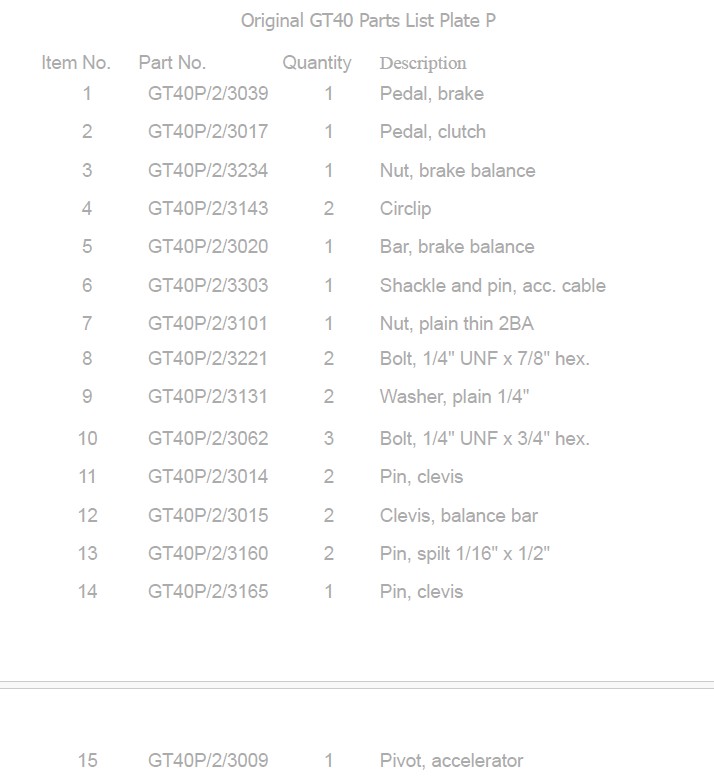Select part number GT40P/2/3234
The width and height of the screenshot is (714, 784).
[x=208, y=170]
